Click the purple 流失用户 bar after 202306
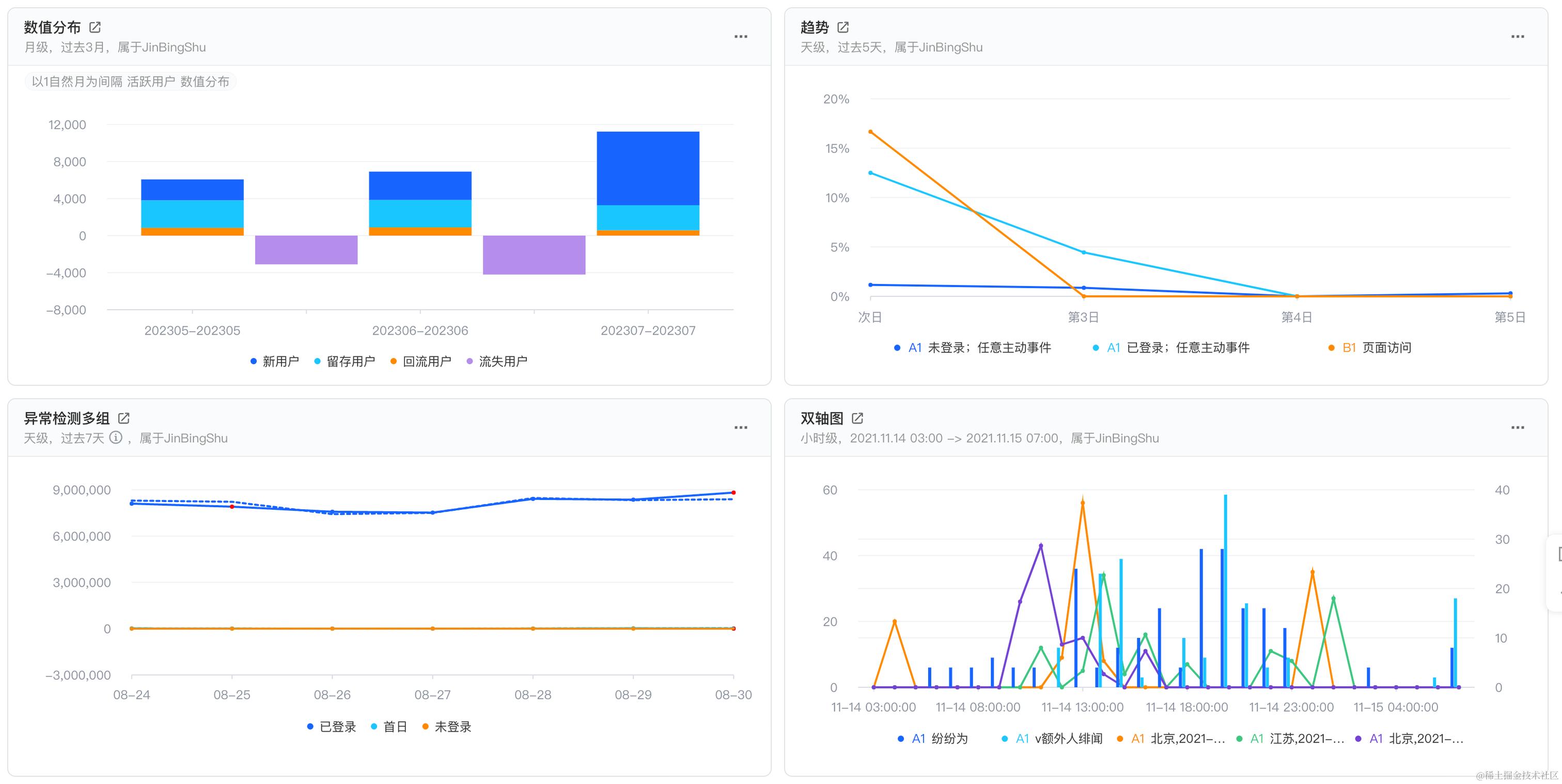1562x784 pixels. tap(534, 255)
